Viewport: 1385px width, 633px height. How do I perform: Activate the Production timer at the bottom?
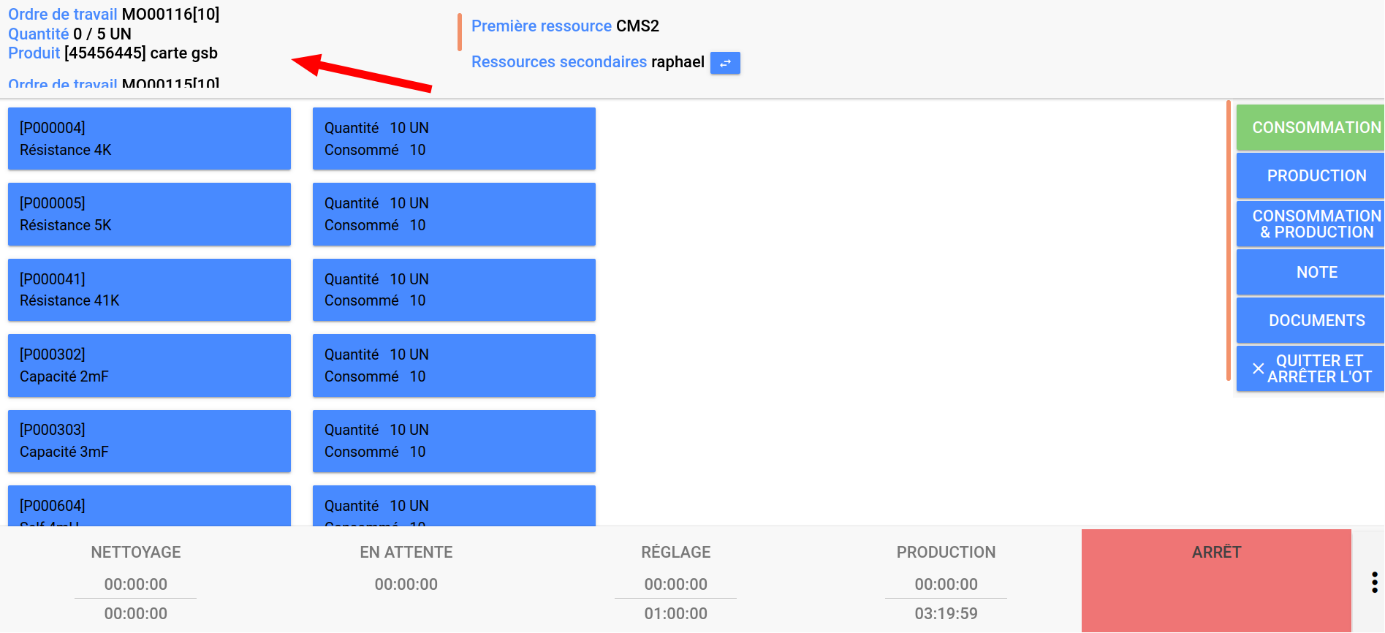tap(946, 580)
